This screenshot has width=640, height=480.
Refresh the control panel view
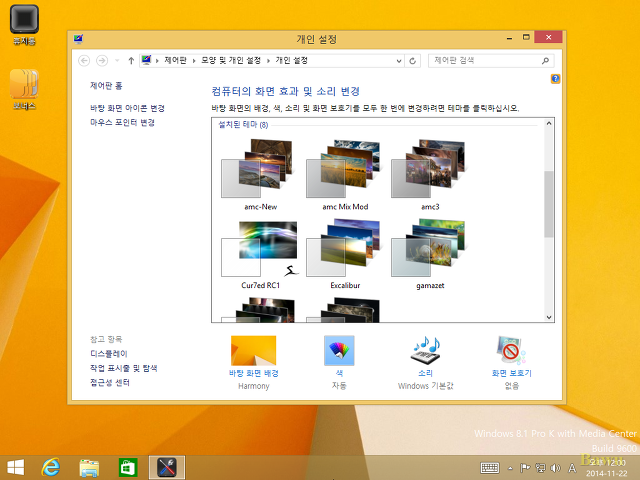(412, 61)
